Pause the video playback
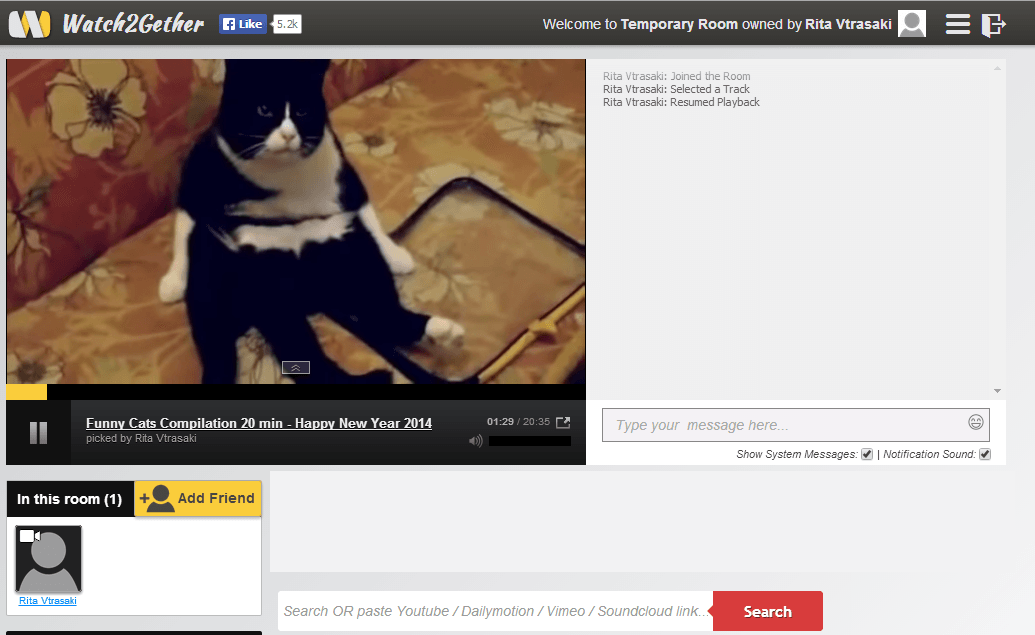Image resolution: width=1035 pixels, height=635 pixels. pos(38,432)
